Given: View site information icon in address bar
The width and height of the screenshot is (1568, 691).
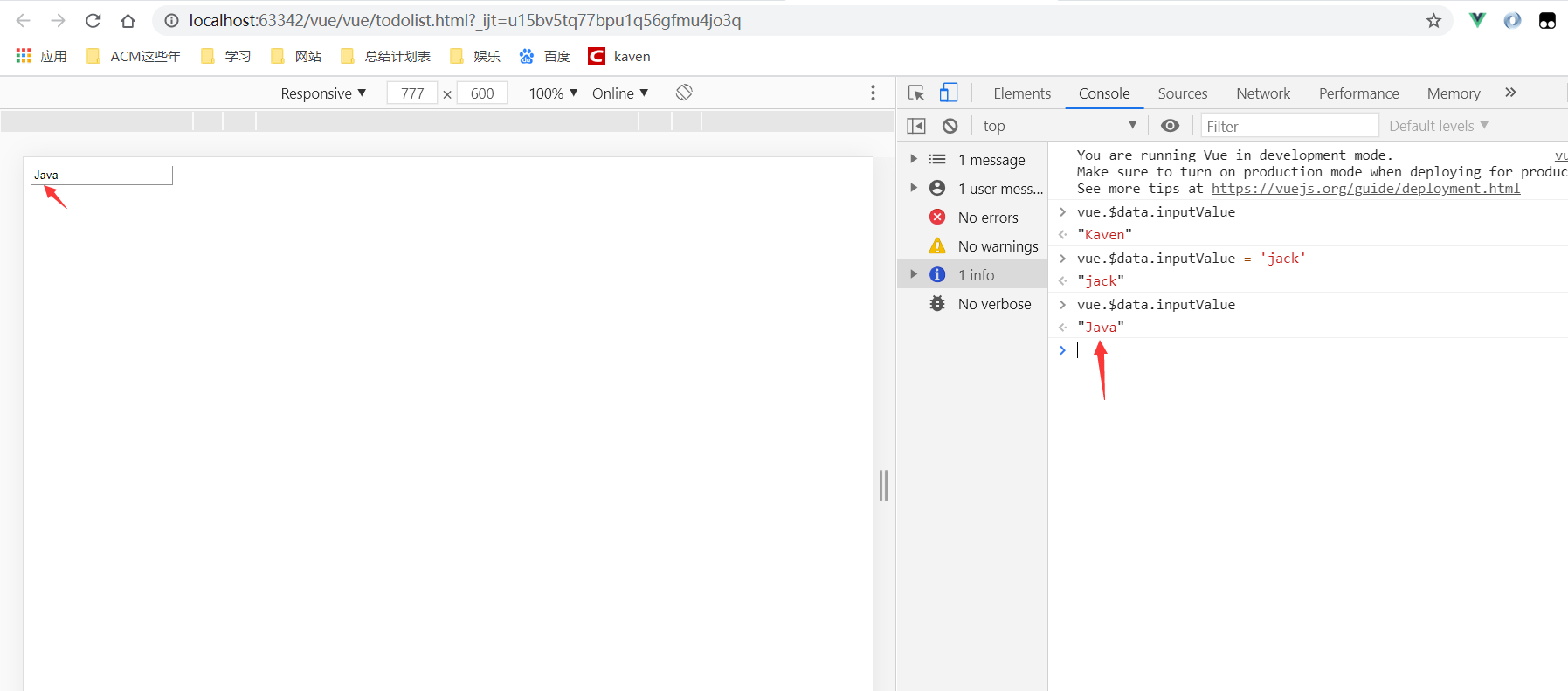Looking at the screenshot, I should pyautogui.click(x=171, y=20).
